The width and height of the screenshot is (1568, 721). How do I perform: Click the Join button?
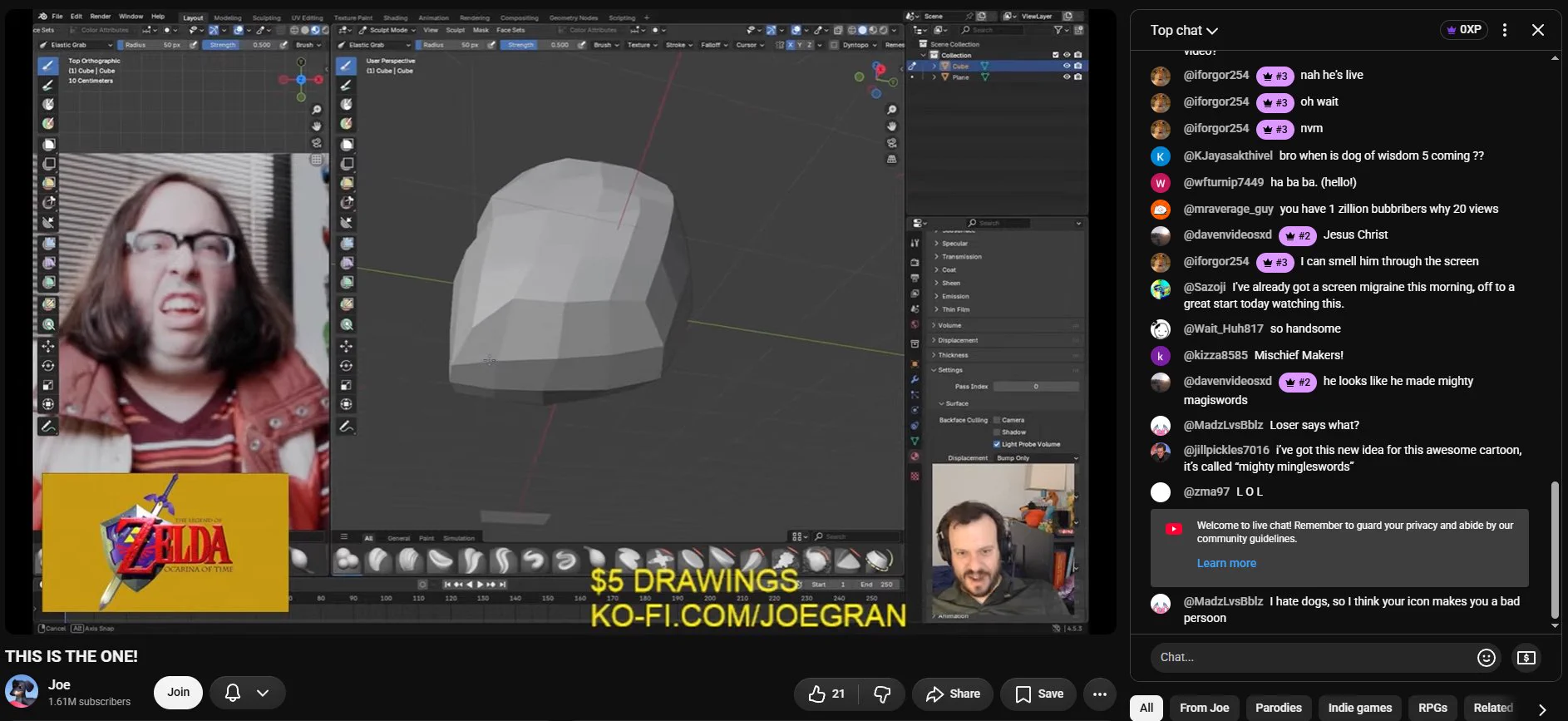coord(178,692)
